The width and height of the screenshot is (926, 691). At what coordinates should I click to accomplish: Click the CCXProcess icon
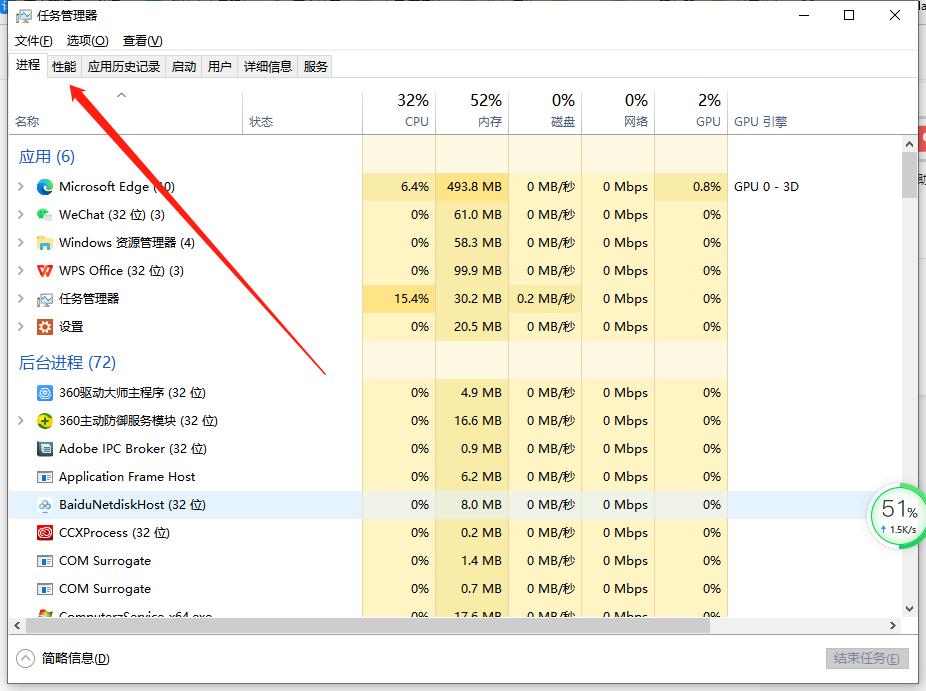point(44,533)
